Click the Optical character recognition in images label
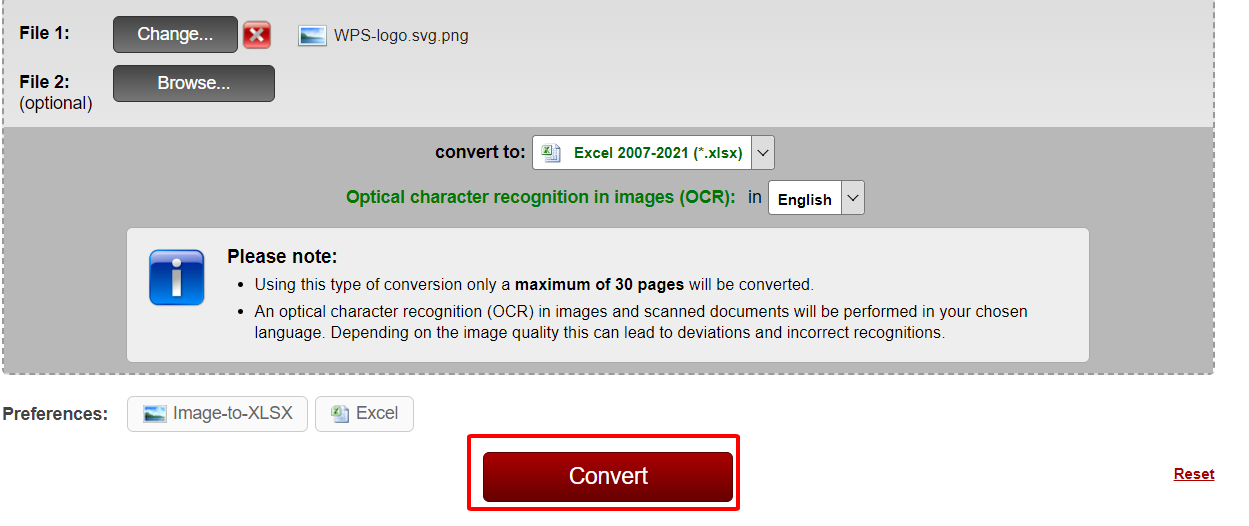This screenshot has width=1249, height=526. click(540, 197)
